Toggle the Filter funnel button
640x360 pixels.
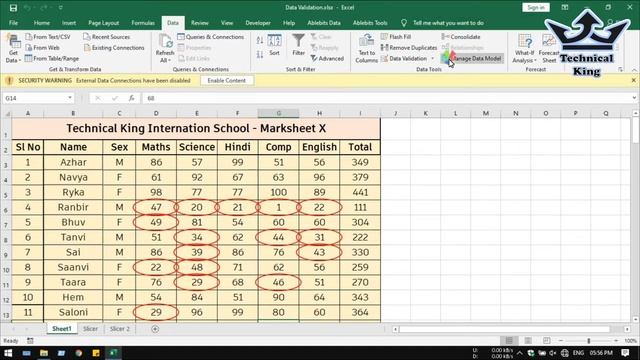pyautogui.click(x=298, y=45)
